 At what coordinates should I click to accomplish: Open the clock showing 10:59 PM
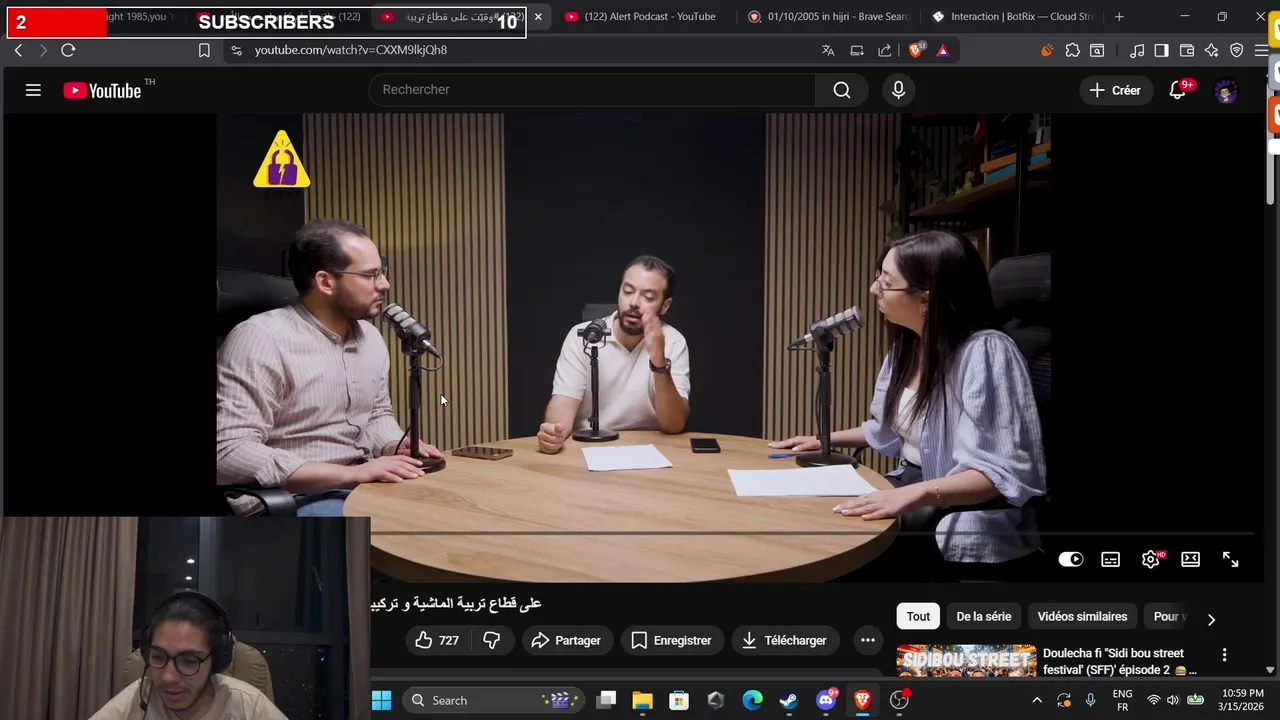click(x=1242, y=700)
